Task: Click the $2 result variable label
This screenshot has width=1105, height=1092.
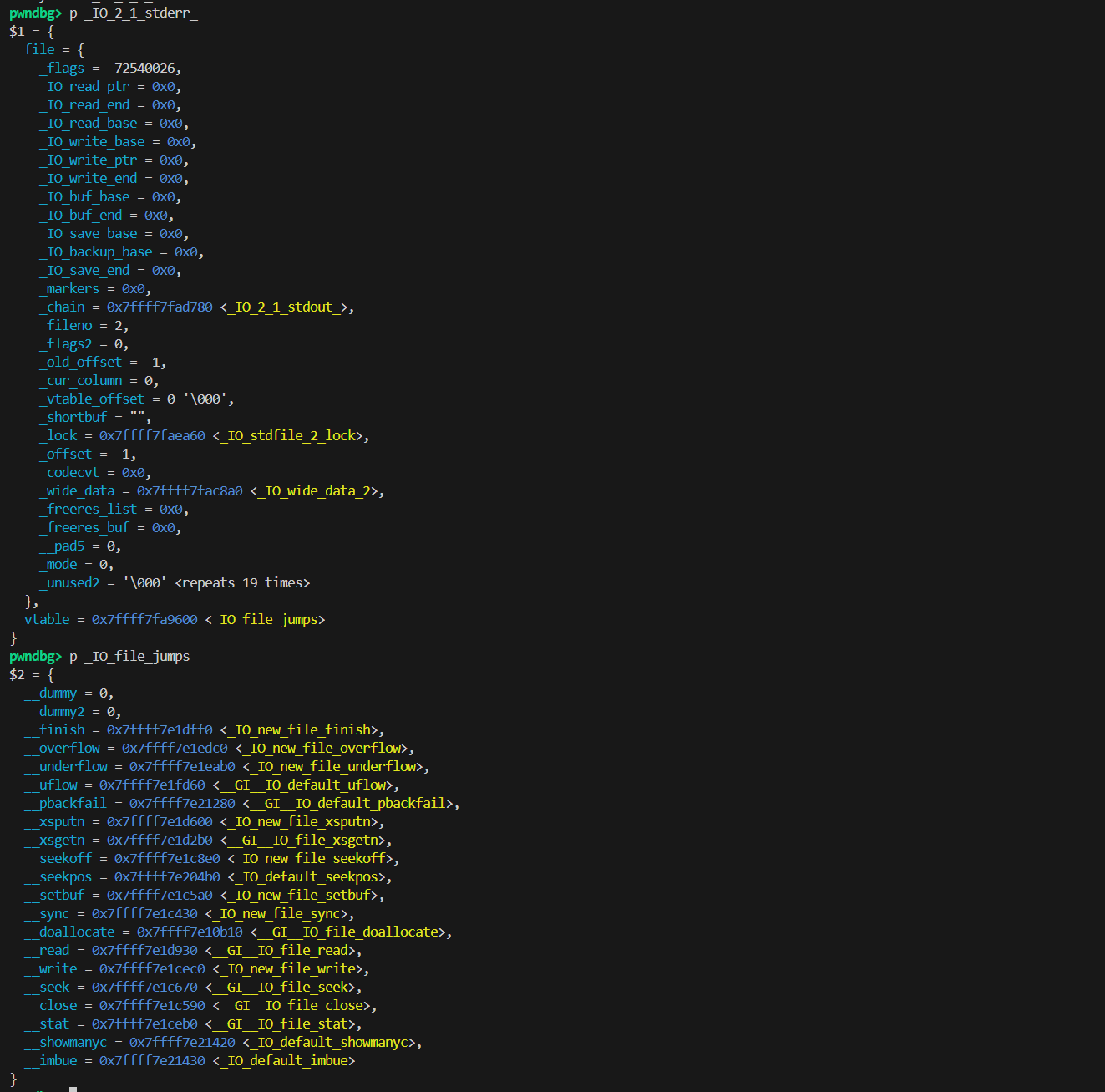Action: [17, 675]
